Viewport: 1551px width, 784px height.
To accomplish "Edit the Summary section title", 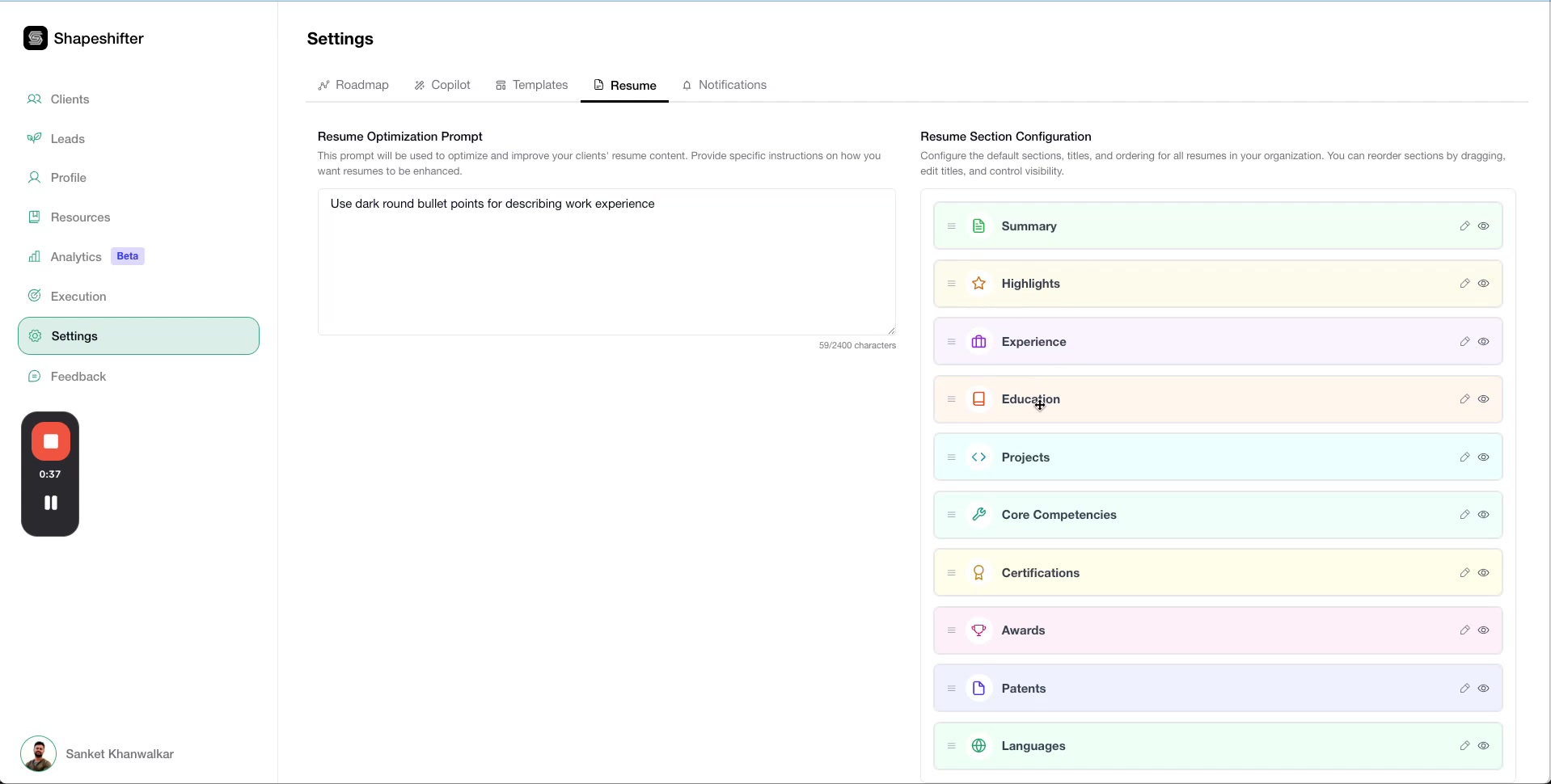I will click(x=1465, y=226).
